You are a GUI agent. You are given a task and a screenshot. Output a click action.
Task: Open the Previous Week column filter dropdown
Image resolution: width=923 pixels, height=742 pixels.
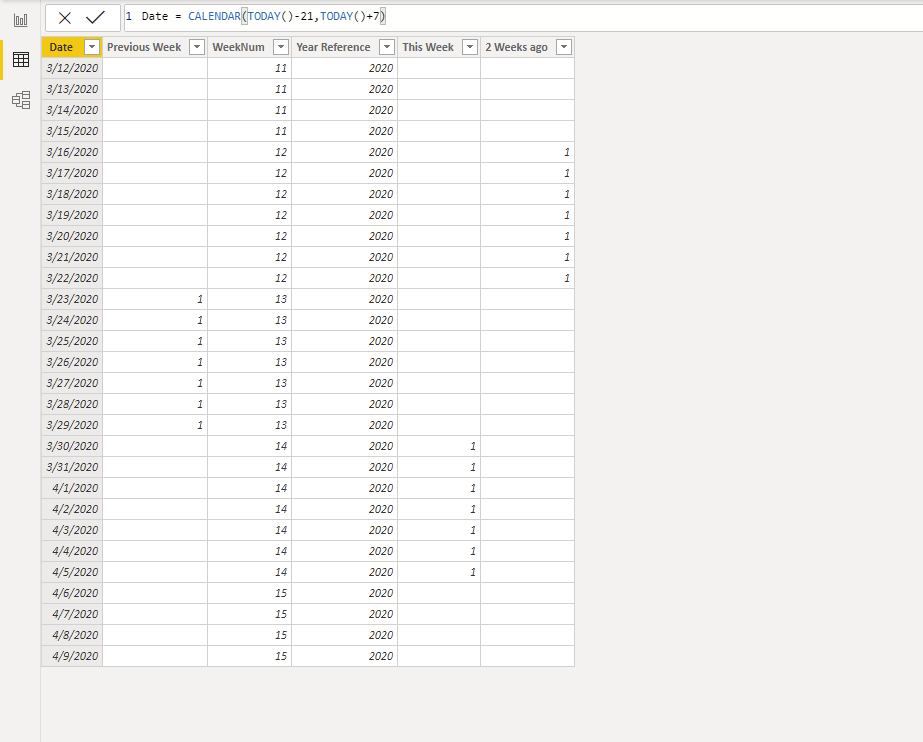(197, 47)
